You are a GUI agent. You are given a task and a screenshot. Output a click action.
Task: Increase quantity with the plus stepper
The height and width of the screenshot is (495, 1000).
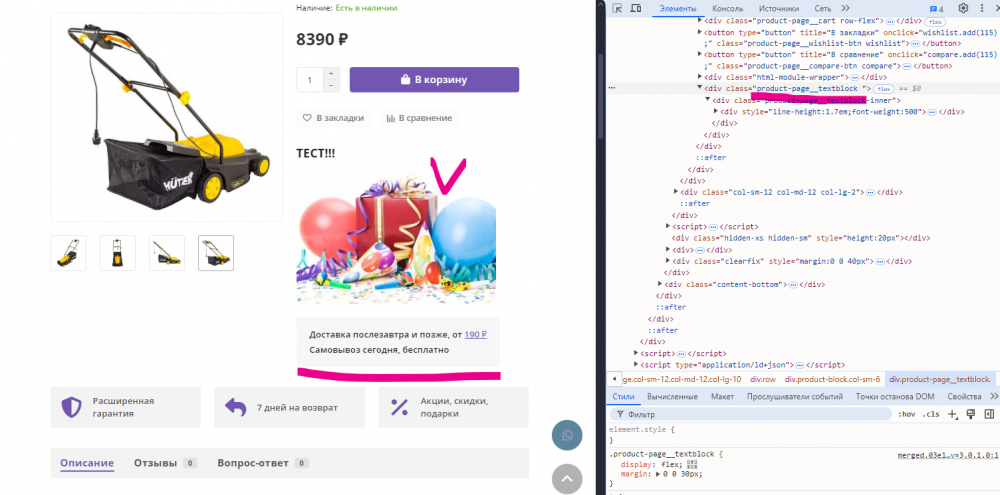tap(331, 73)
